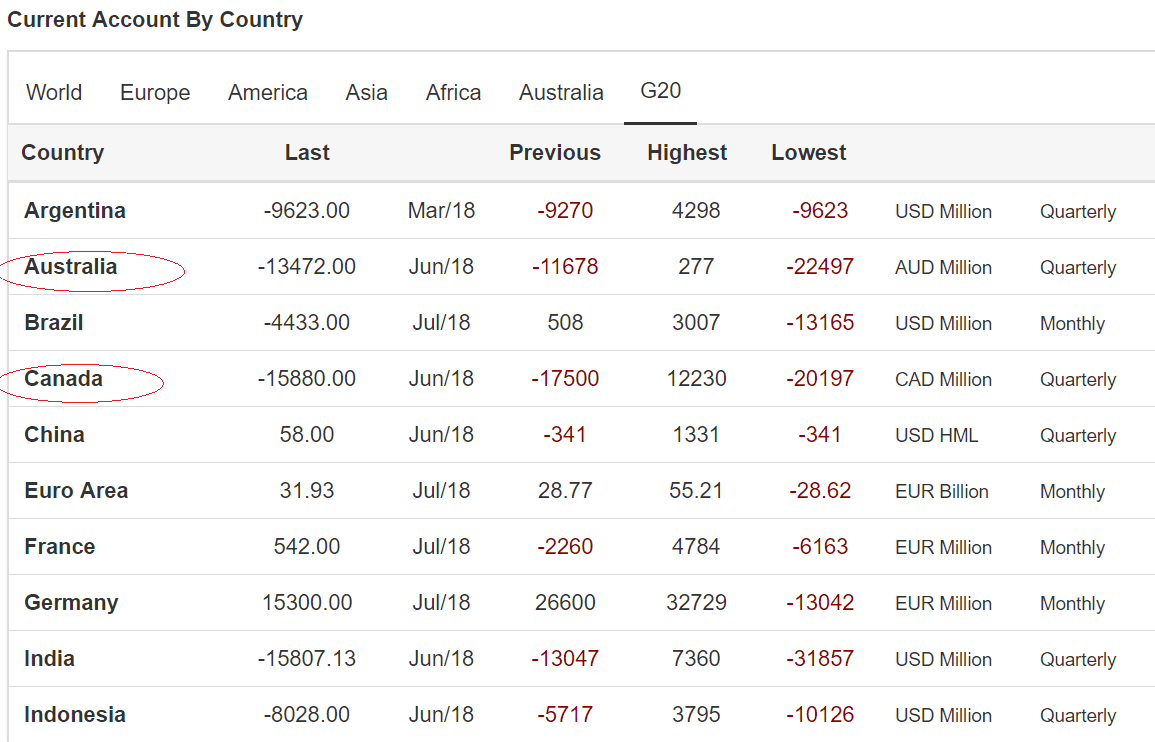Sort by the Country column header
Image resolution: width=1155 pixels, height=742 pixels.
(63, 153)
